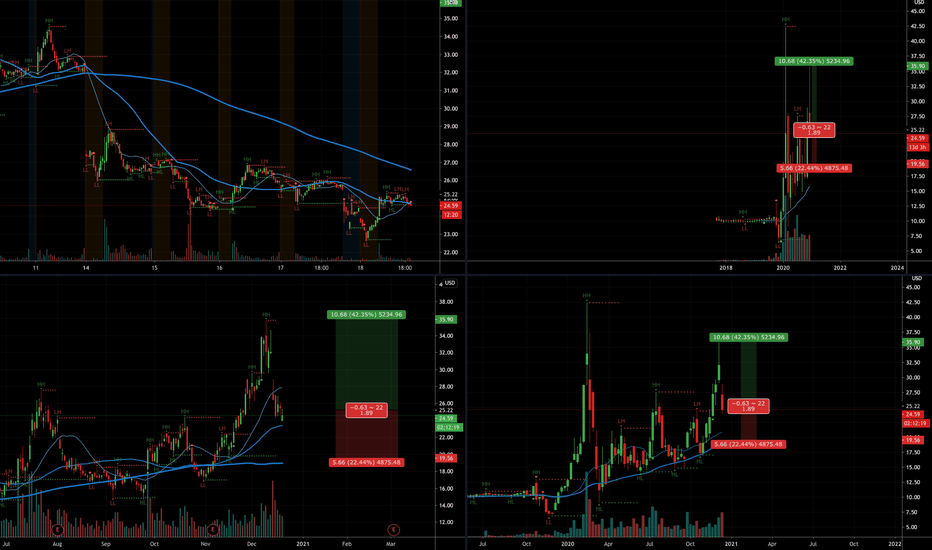The width and height of the screenshot is (932, 550).
Task: Click the green profit zone in bottom-right chart
Action: coord(748,369)
